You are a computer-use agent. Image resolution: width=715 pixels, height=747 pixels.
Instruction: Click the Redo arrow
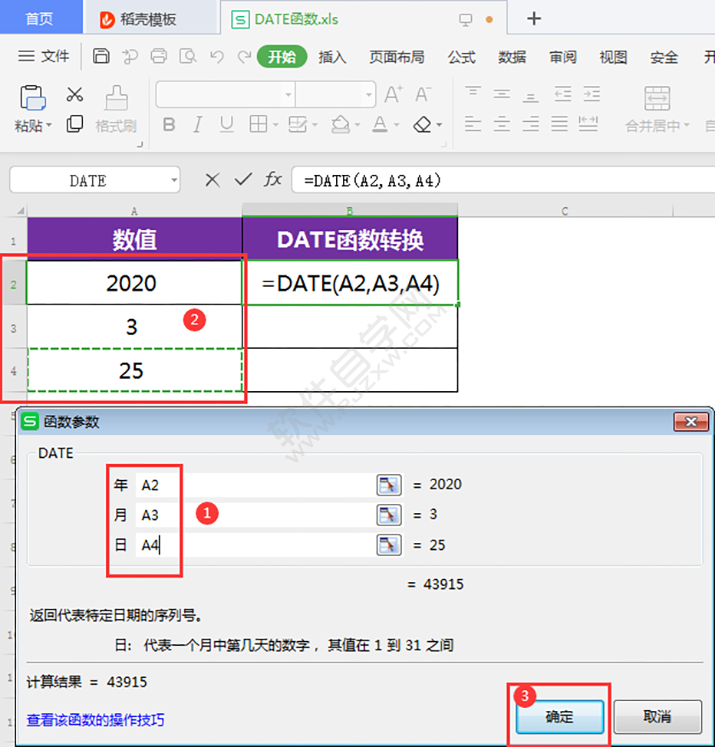pyautogui.click(x=244, y=57)
